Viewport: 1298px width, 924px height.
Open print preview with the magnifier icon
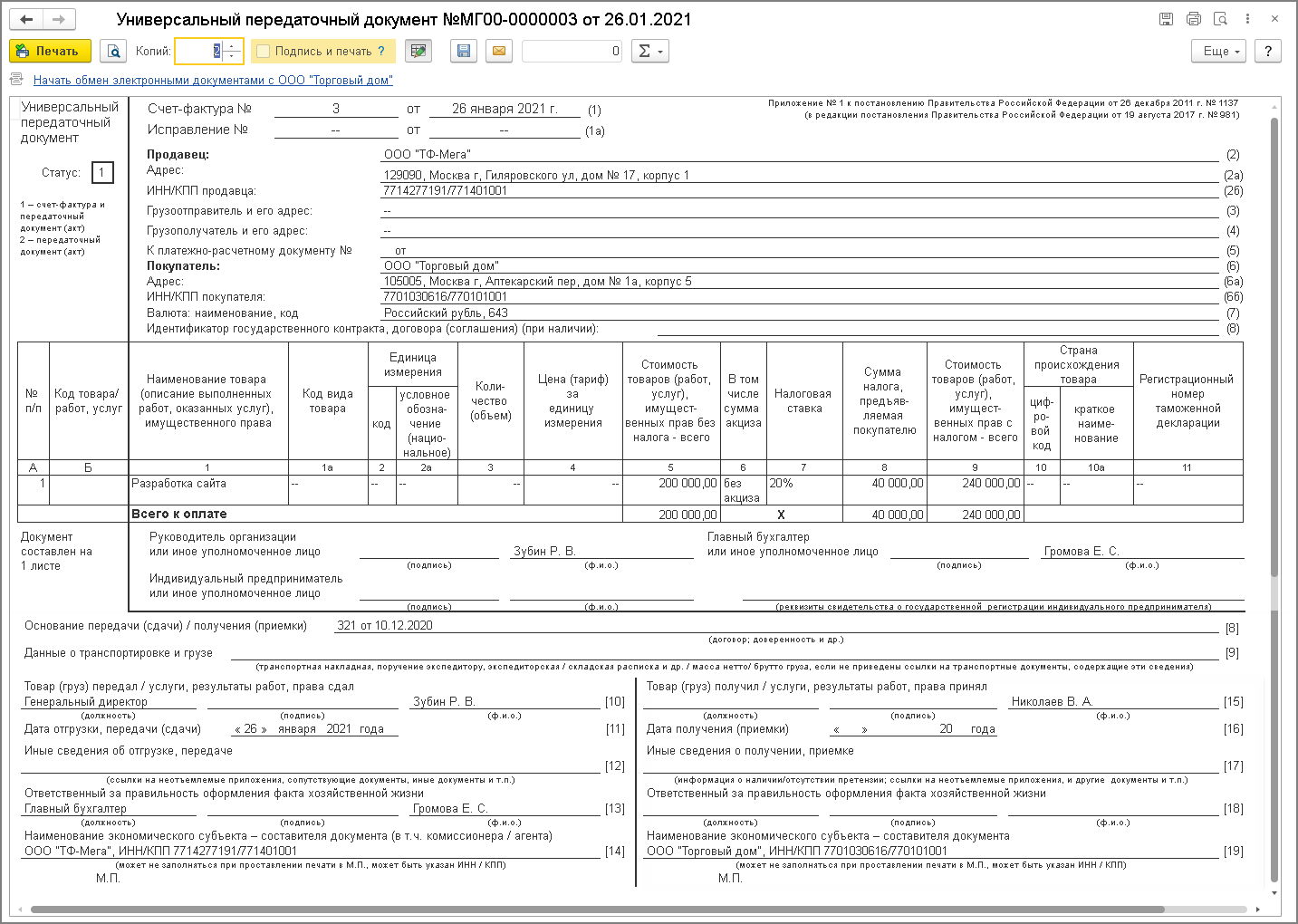point(113,52)
